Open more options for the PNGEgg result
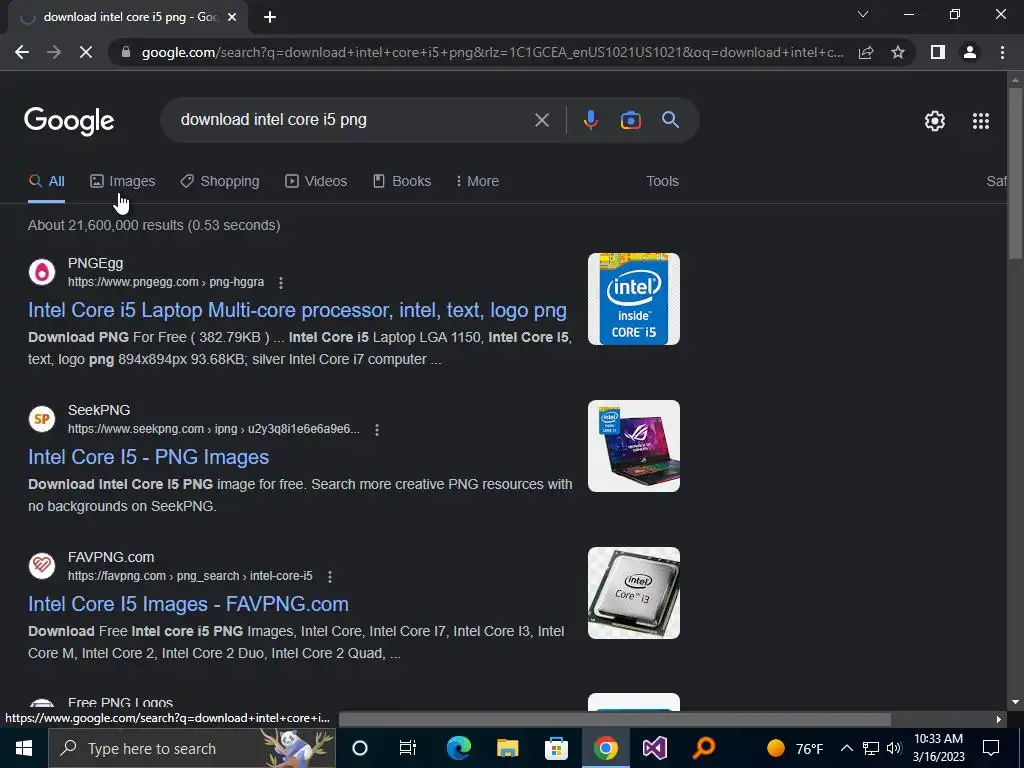This screenshot has width=1024, height=768. (281, 283)
